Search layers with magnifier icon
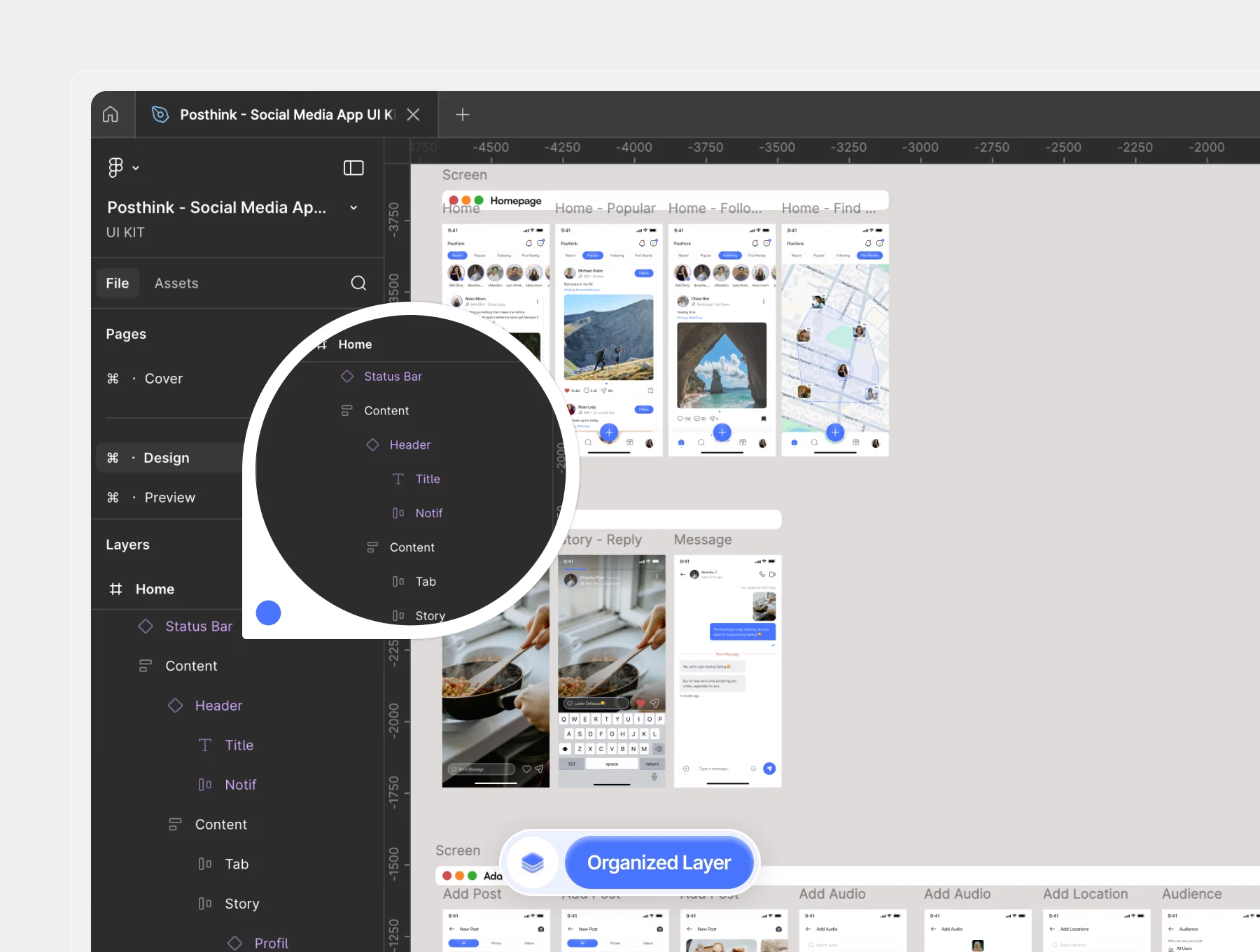1260x952 pixels. [x=358, y=283]
